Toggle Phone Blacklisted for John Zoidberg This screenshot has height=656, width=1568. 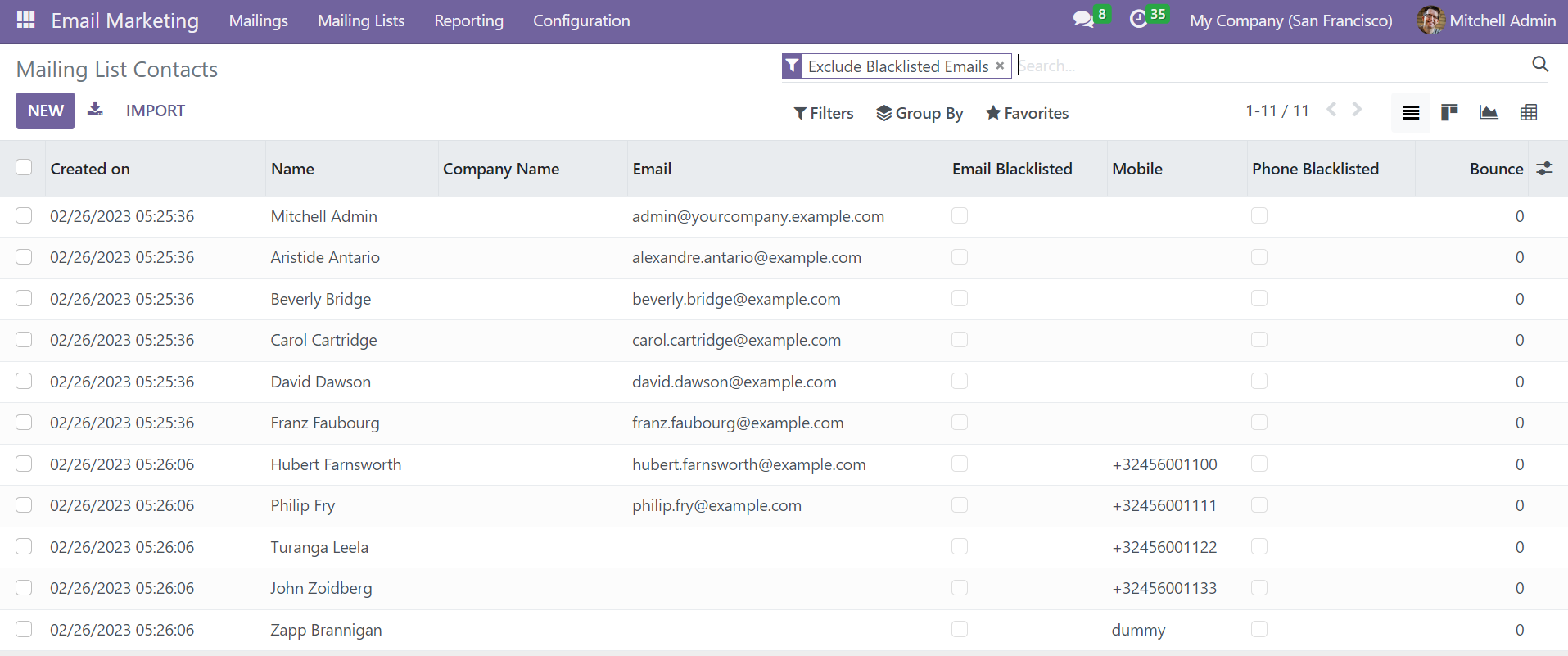(1259, 588)
